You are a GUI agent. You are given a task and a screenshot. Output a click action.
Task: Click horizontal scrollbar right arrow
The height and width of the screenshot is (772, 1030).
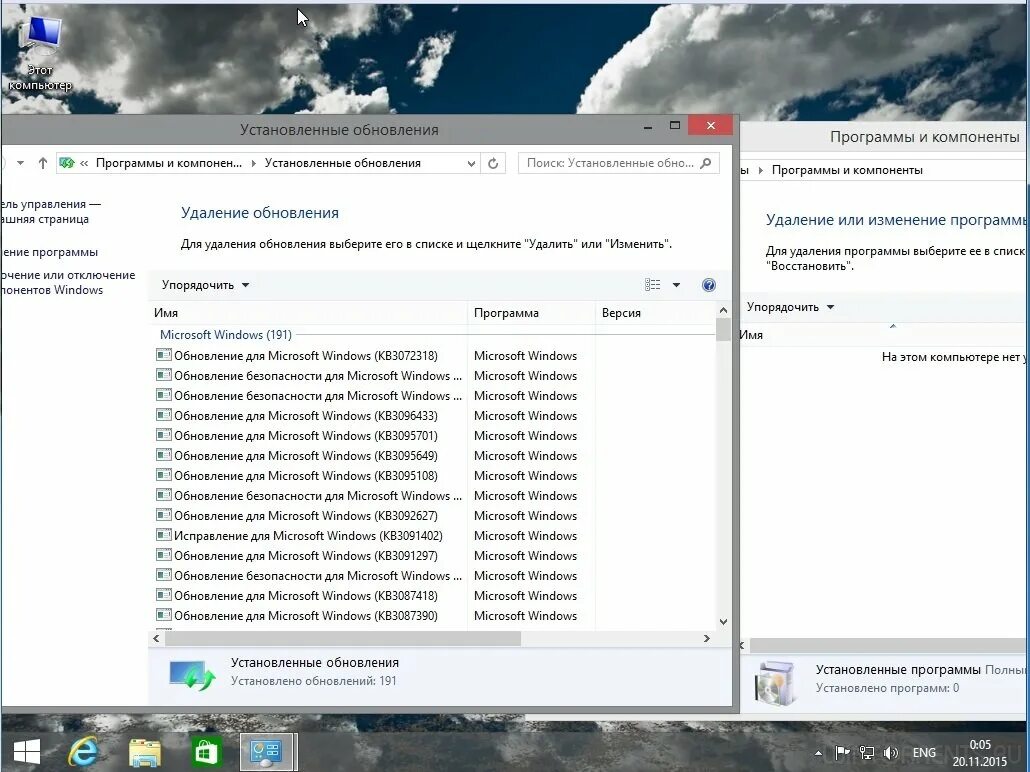pyautogui.click(x=707, y=638)
